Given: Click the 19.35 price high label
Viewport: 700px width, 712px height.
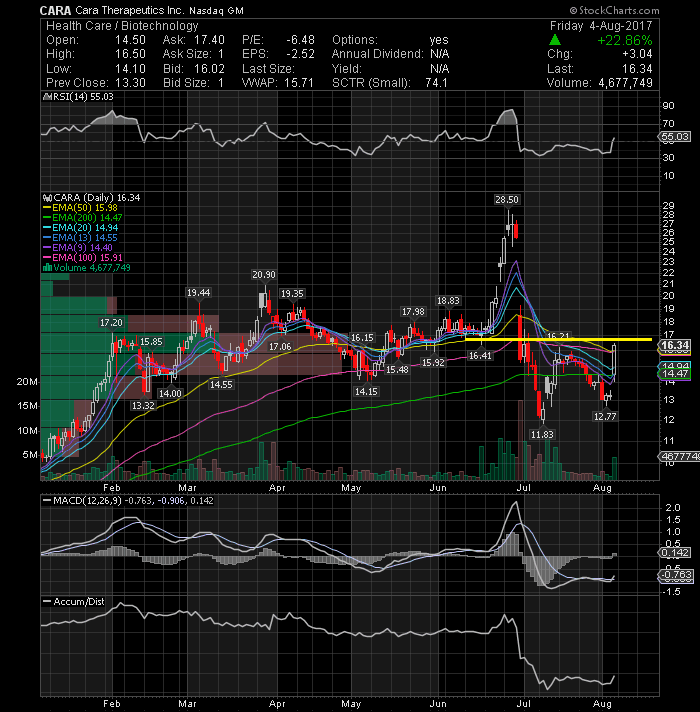Looking at the screenshot, I should pos(292,294).
